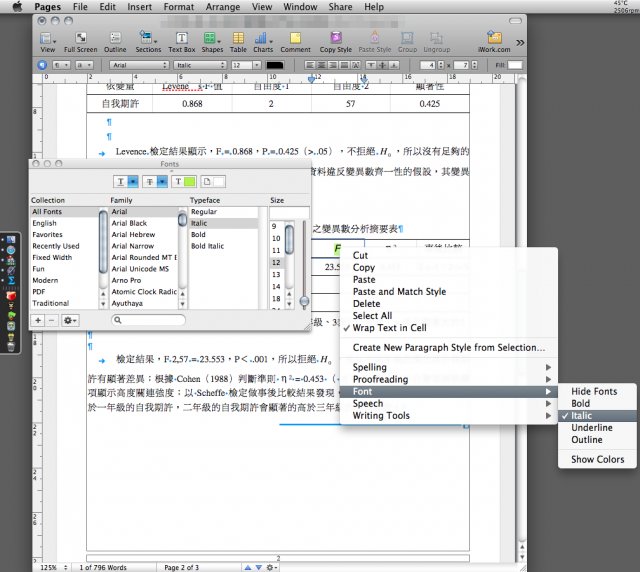Click the font search field in Fonts panel
The image size is (640, 572).
click(149, 320)
